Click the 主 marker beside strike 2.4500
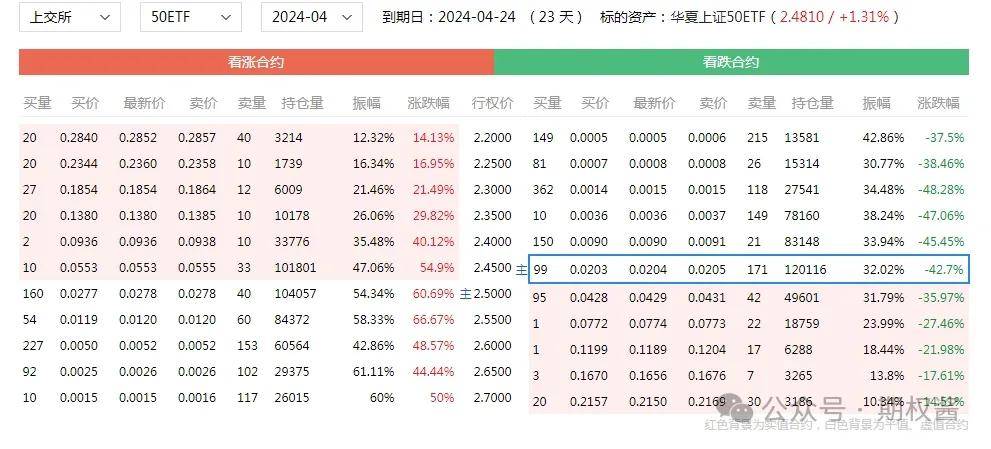The image size is (991, 449). coord(521,269)
